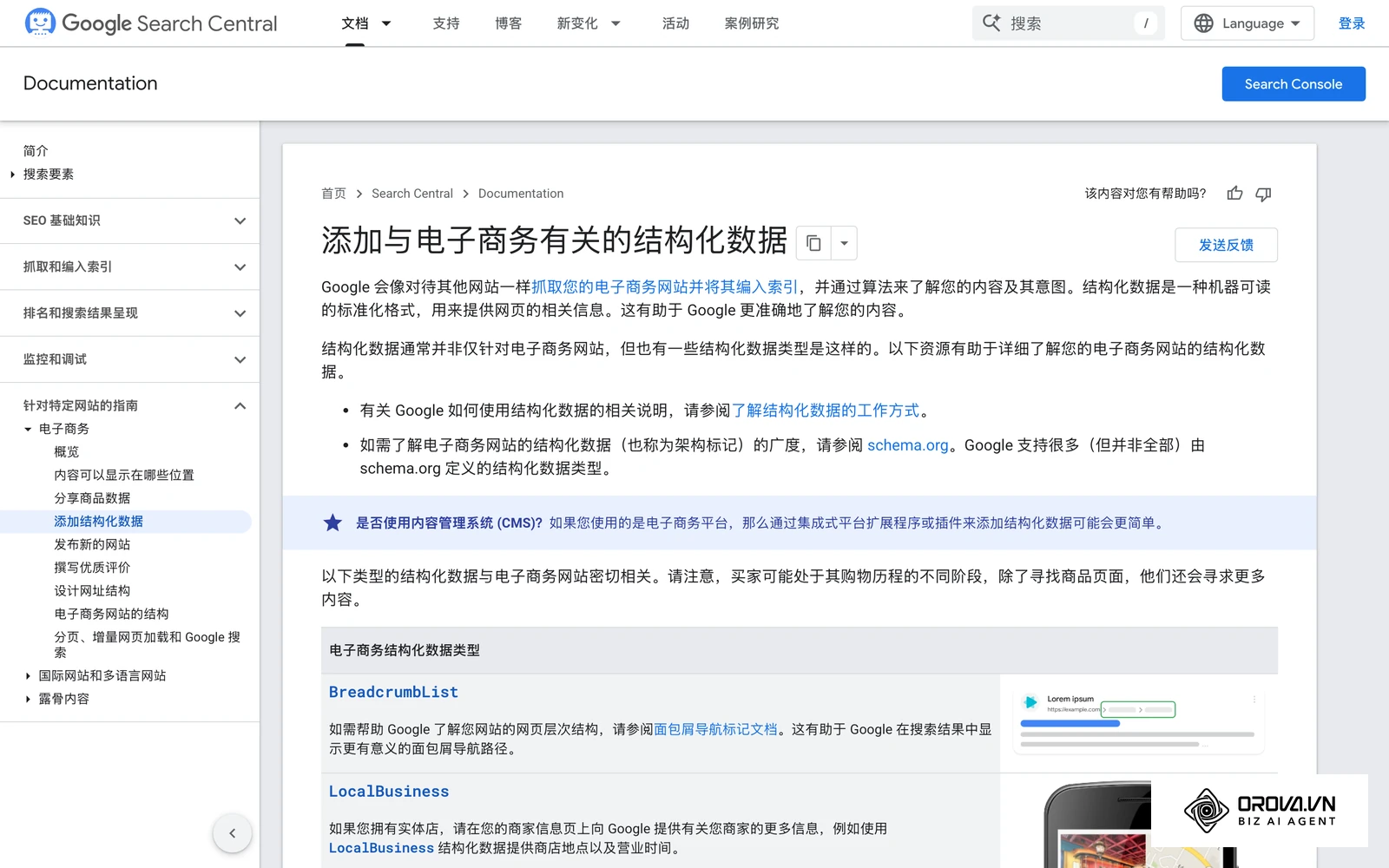Open the 支持 nav tab
Screen dimensions: 1389x868
click(x=446, y=23)
